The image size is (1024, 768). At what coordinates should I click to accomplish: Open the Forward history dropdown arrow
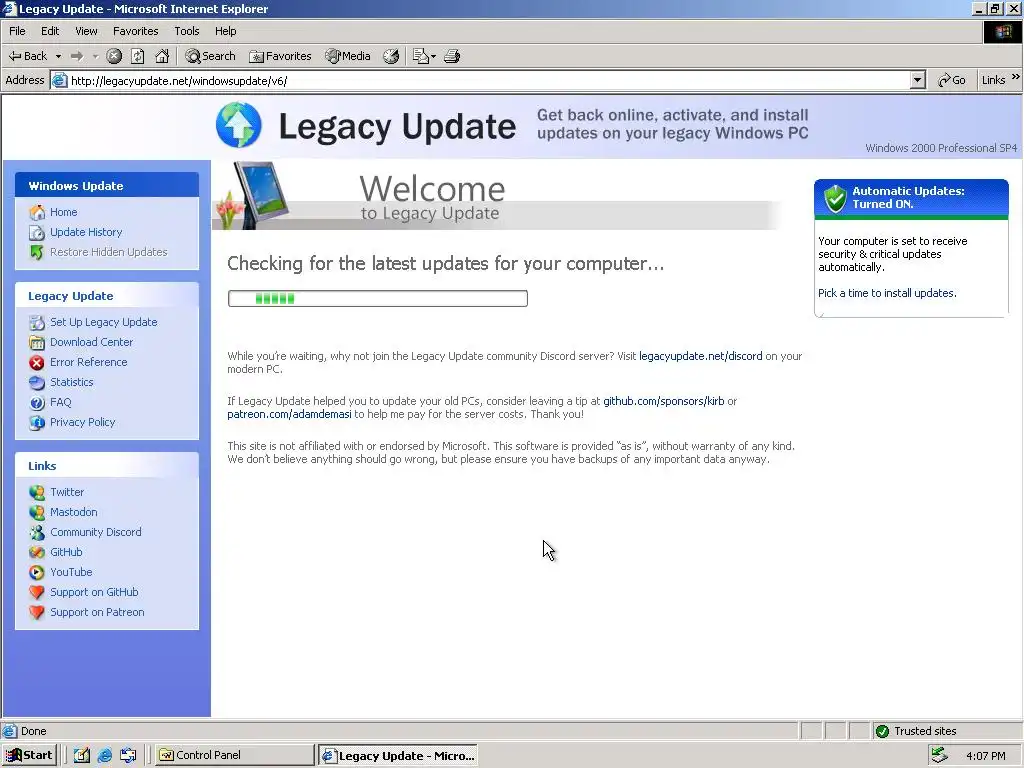click(95, 56)
